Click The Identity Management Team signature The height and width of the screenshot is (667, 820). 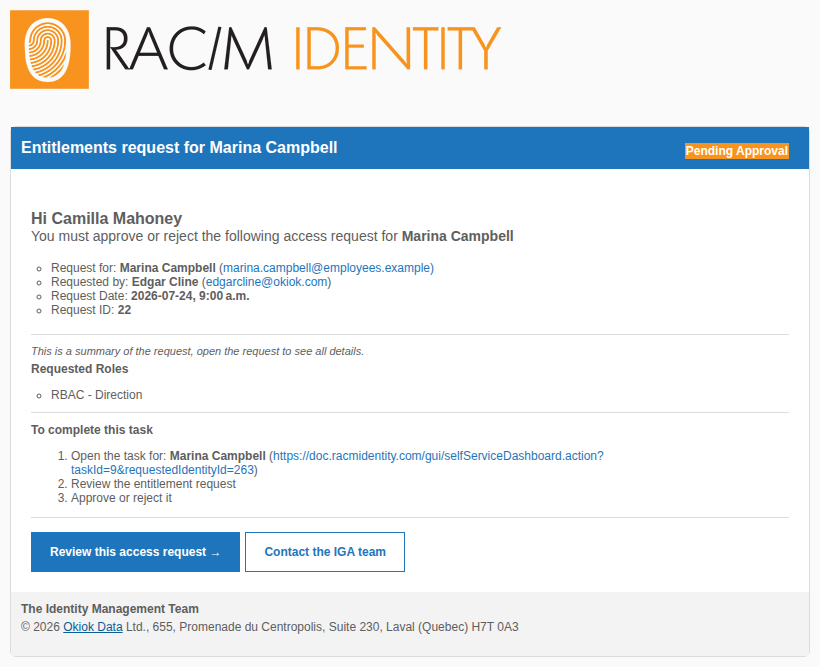[x=110, y=609]
